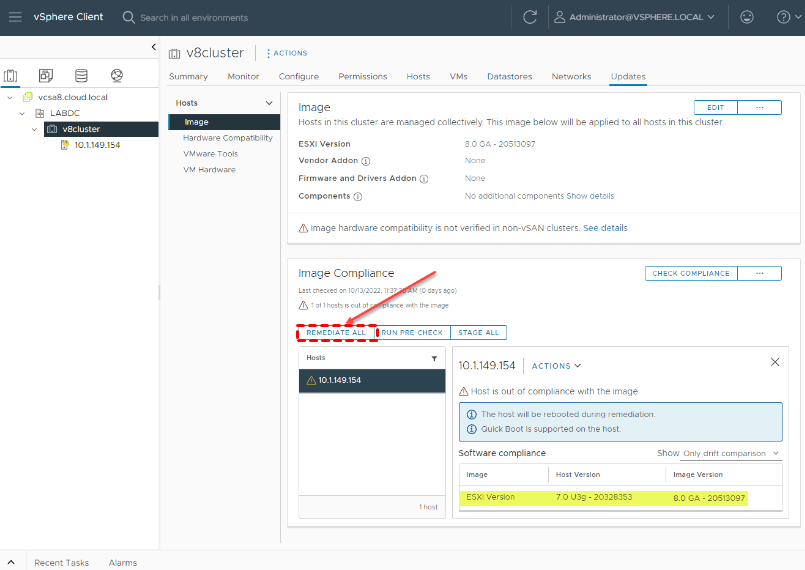The height and width of the screenshot is (570, 805).
Task: Click the filter icon in Hosts list
Action: (x=434, y=358)
